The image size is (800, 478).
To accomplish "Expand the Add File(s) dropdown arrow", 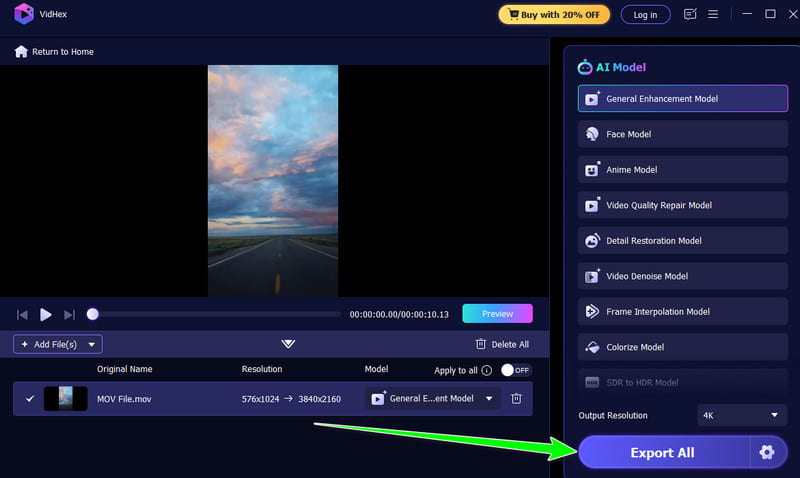I will (x=91, y=344).
